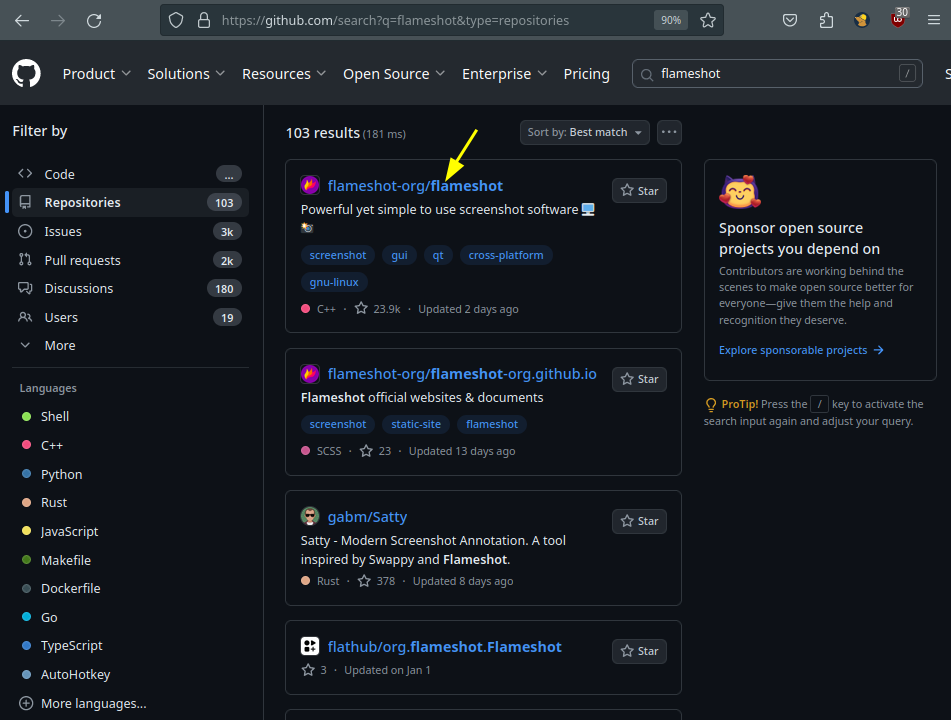Click the 90% zoom level badge
Image resolution: width=951 pixels, height=720 pixels.
(x=671, y=21)
